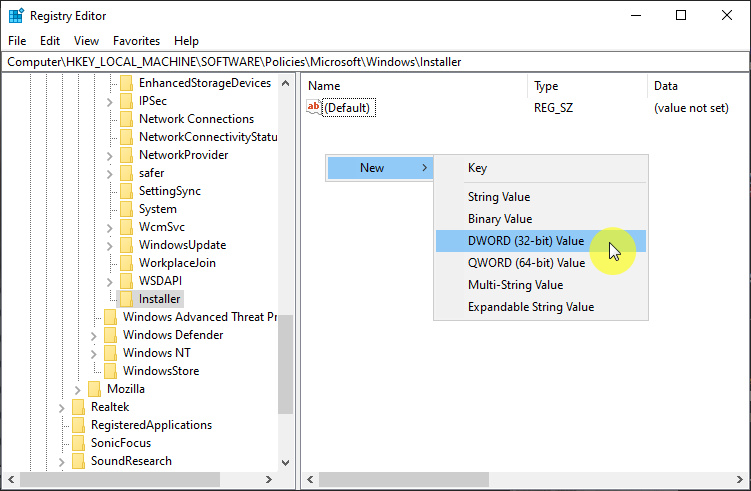
Task: Click the registry path address bar
Action: tap(375, 62)
